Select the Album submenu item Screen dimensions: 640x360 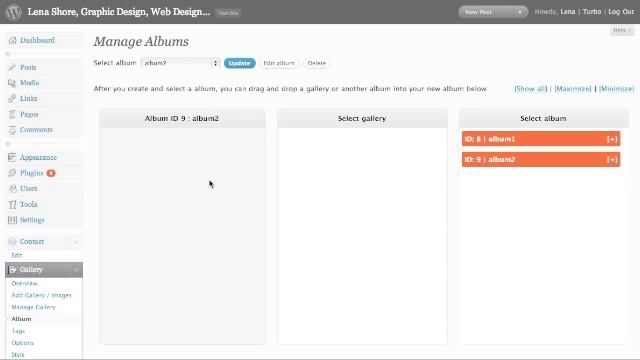point(21,319)
